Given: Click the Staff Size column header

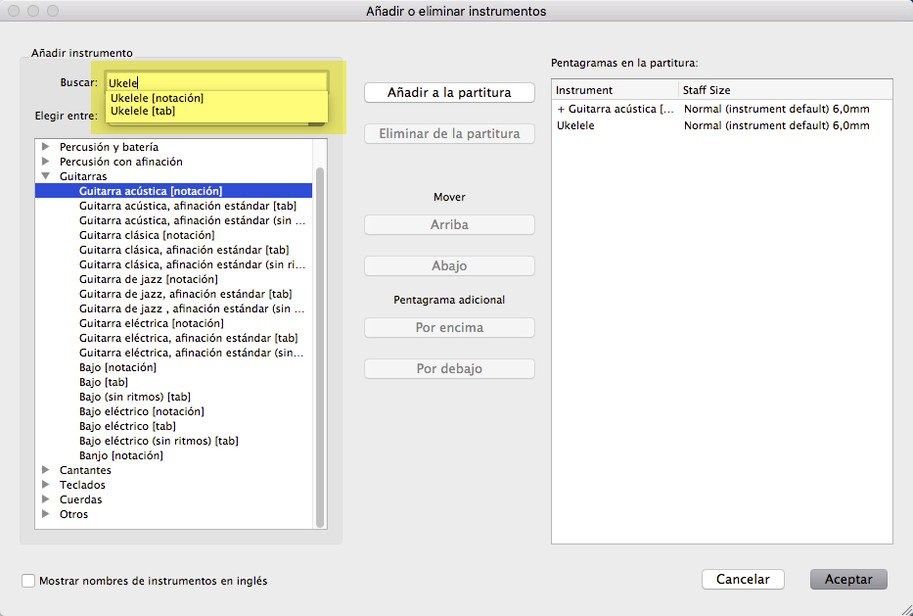Looking at the screenshot, I should click(x=707, y=90).
